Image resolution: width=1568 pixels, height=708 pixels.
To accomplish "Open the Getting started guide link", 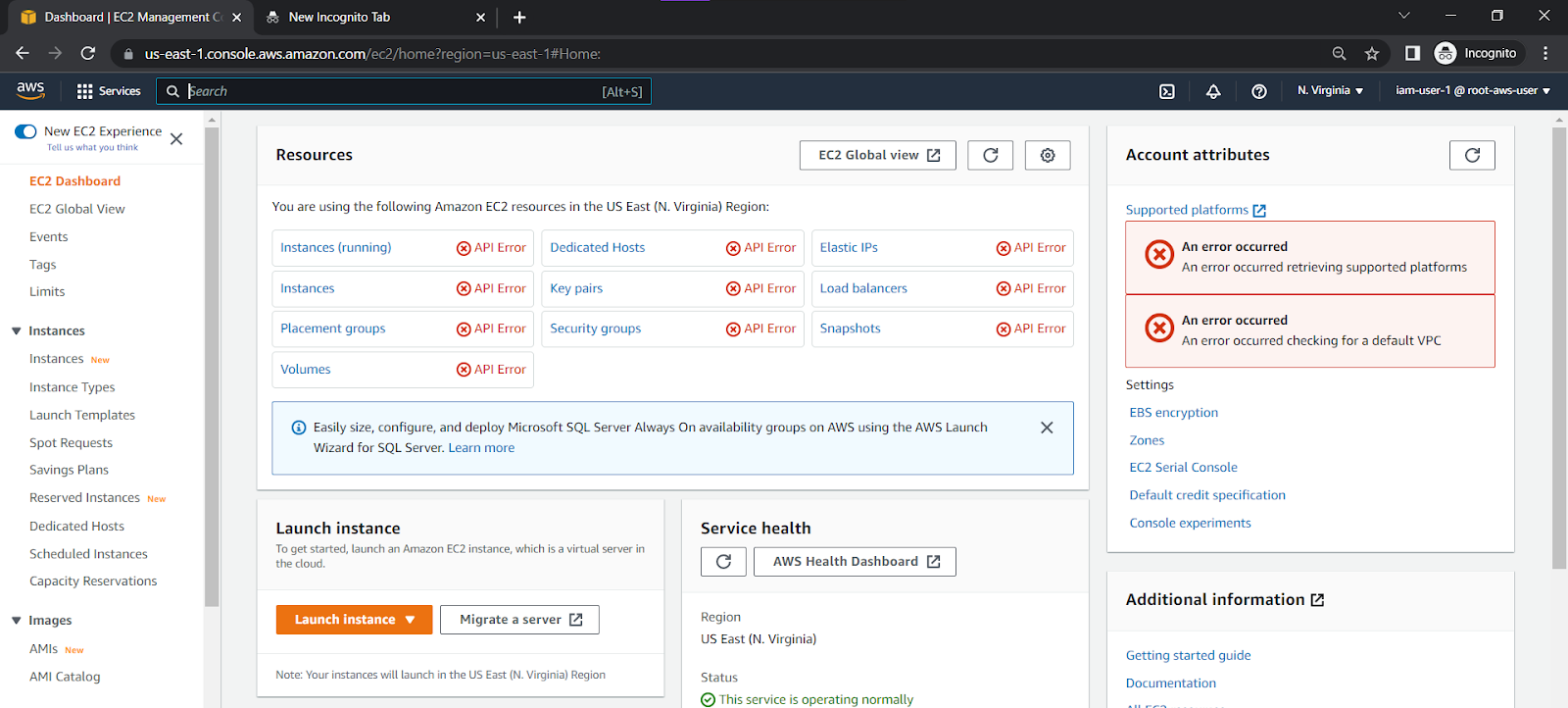I will (x=1189, y=656).
